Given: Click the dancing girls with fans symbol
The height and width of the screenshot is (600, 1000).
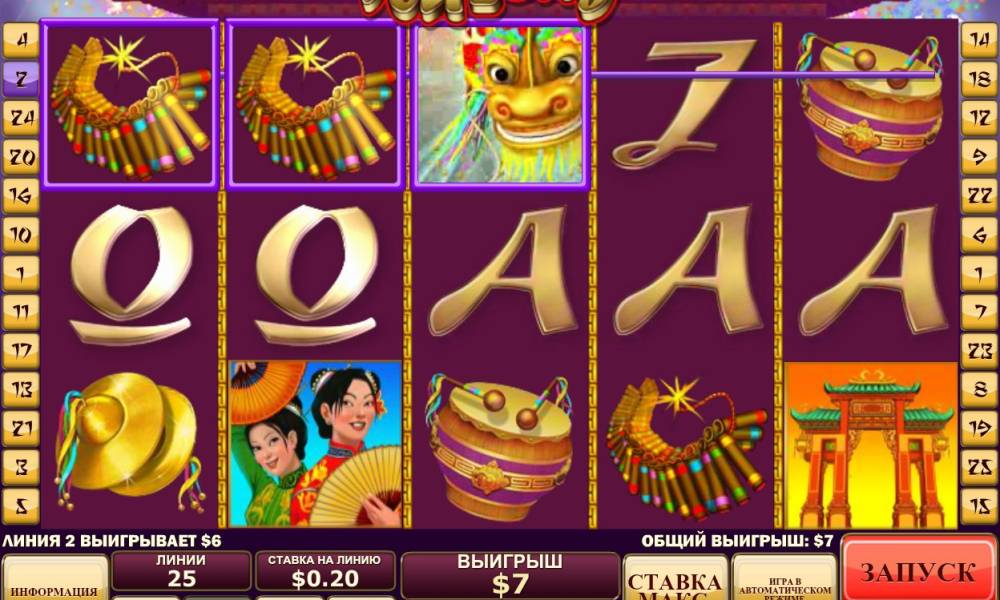Looking at the screenshot, I should click(x=316, y=444).
